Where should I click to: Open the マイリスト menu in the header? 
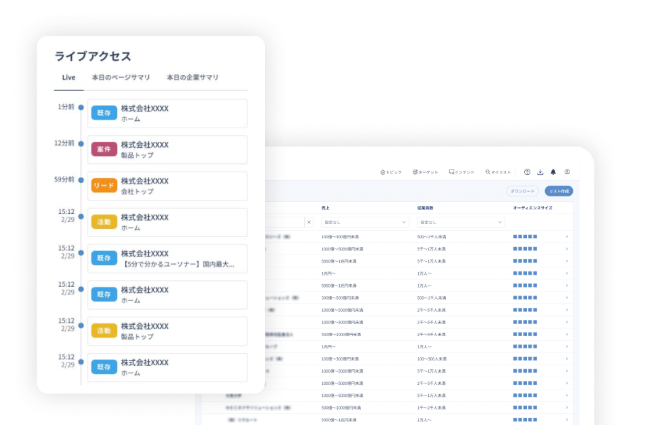[x=498, y=172]
